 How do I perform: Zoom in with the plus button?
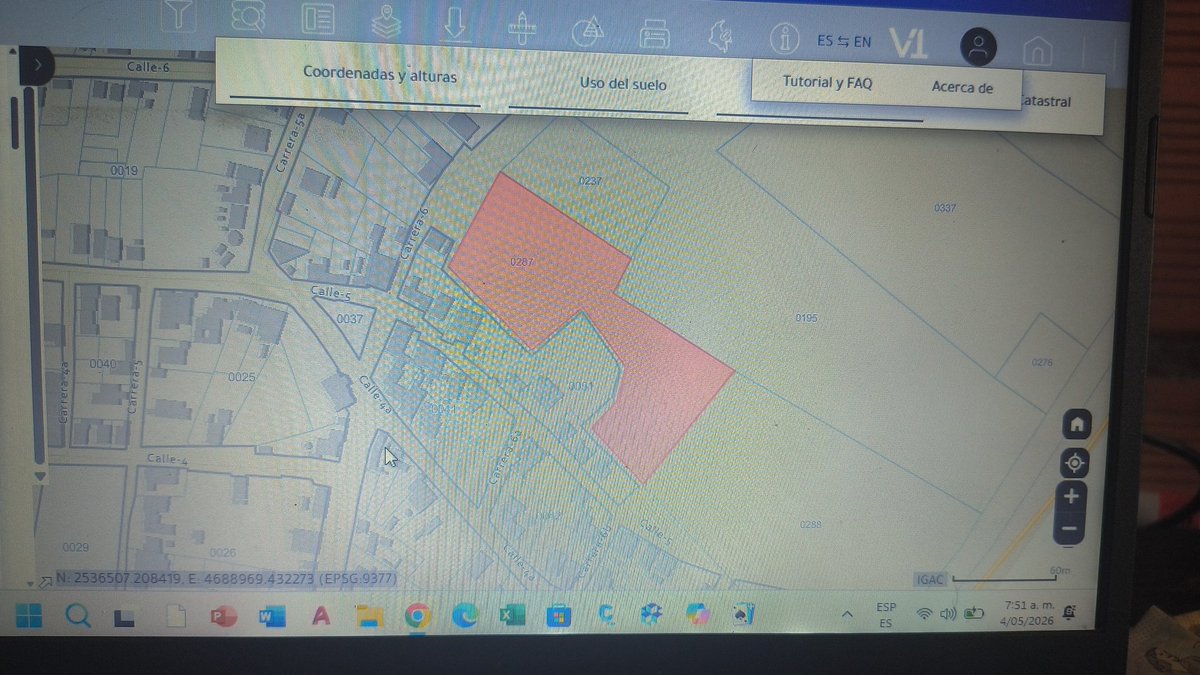tap(1072, 496)
